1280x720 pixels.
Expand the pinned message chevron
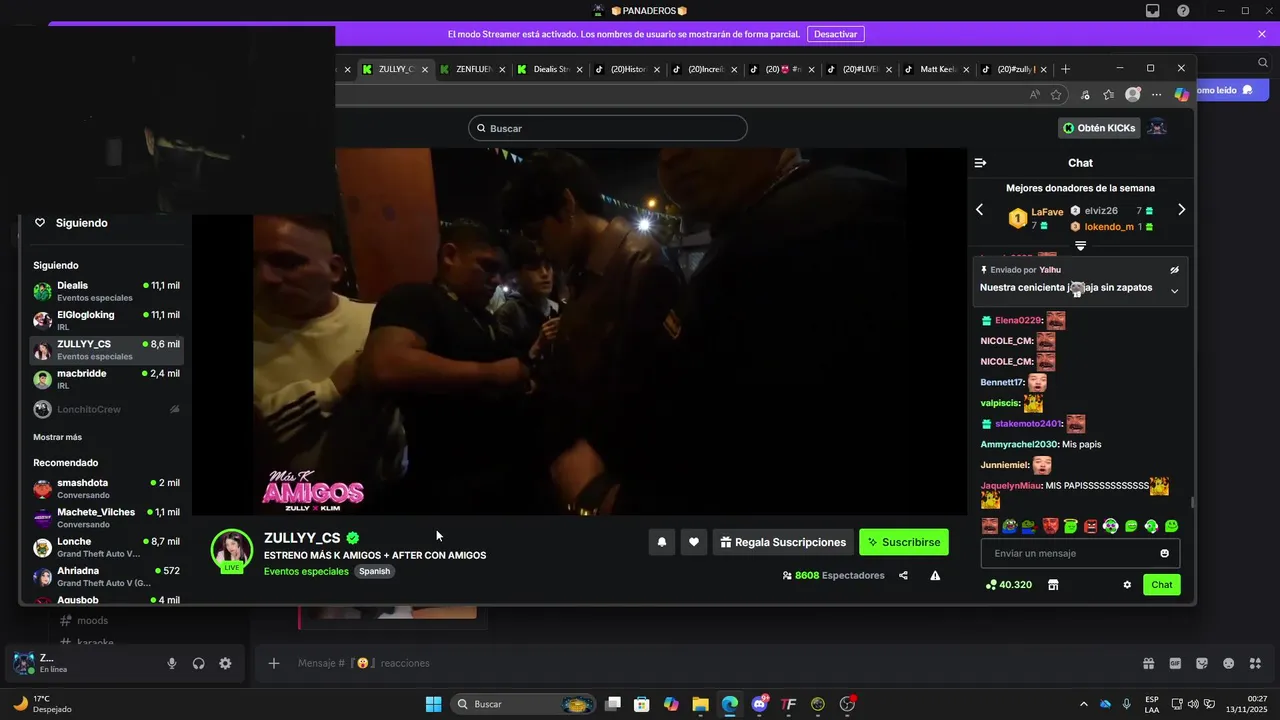(1175, 291)
